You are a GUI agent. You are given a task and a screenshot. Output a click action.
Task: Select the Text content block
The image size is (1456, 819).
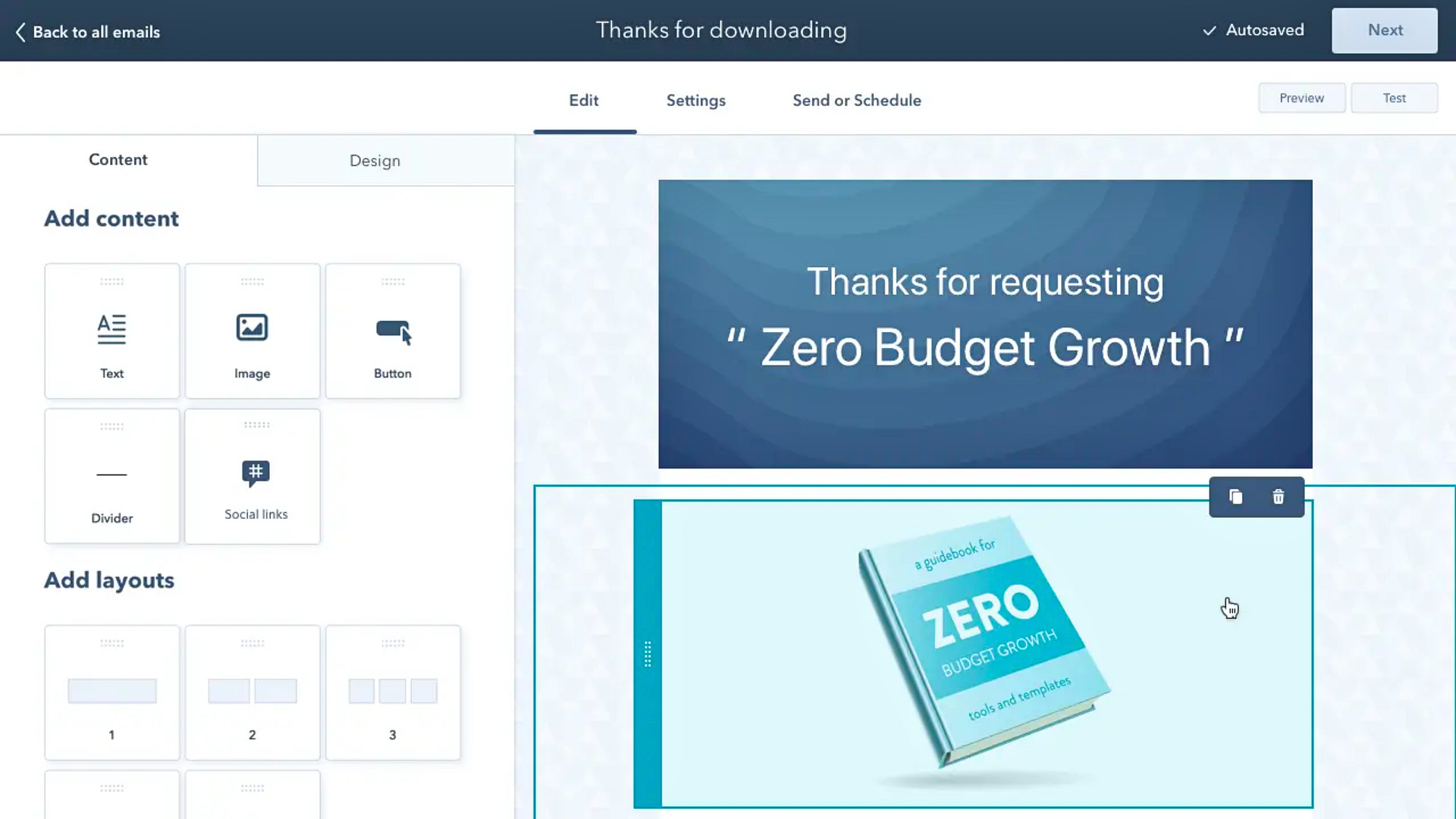(x=112, y=330)
